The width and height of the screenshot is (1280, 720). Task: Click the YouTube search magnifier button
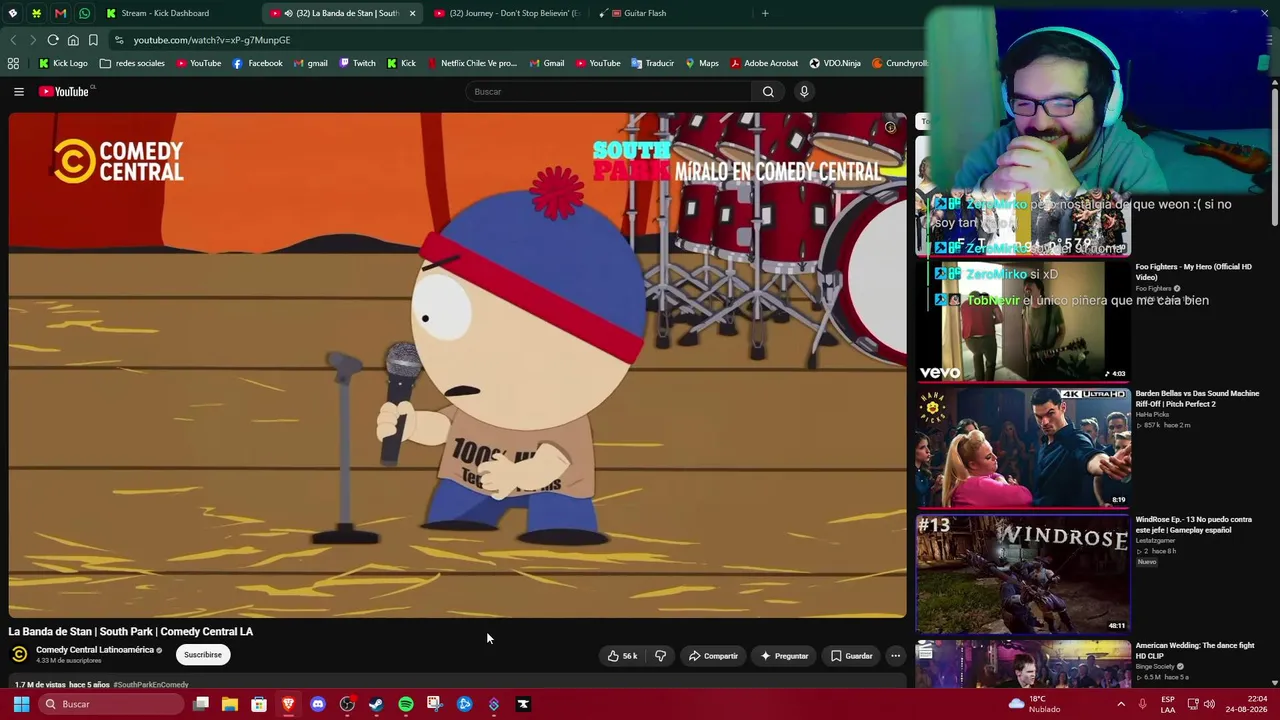point(768,92)
